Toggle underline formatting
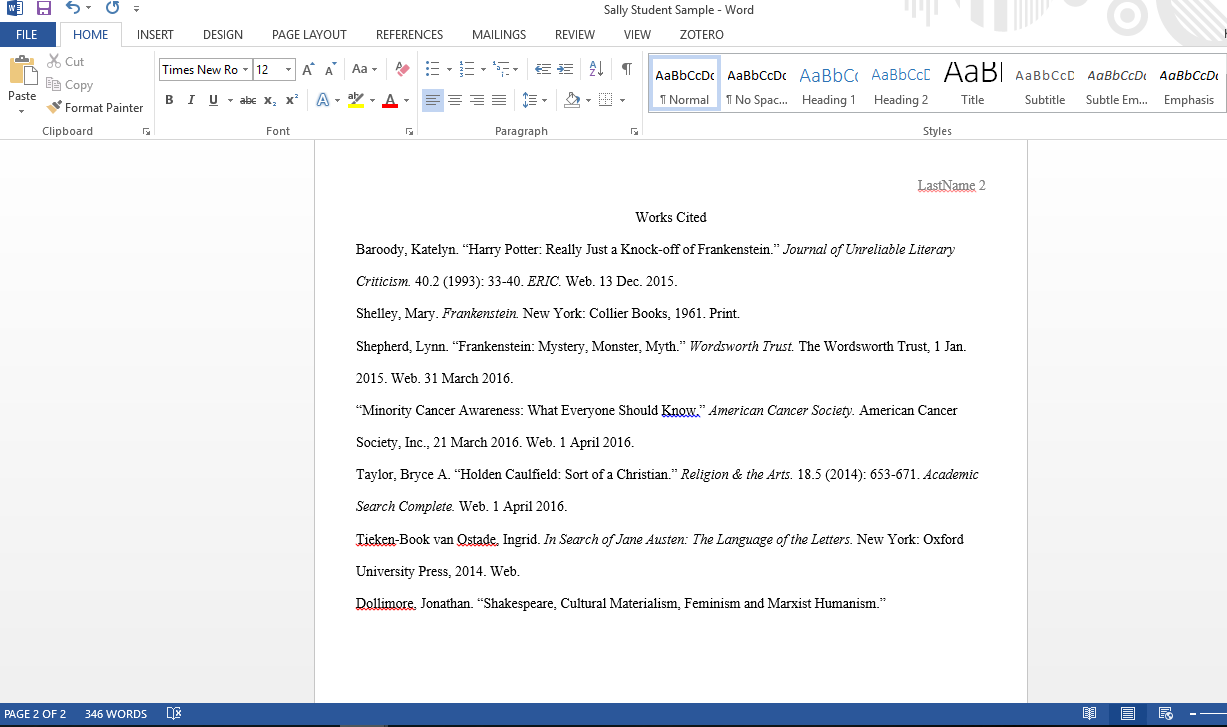Screen dimensions: 1227x727 [211, 99]
